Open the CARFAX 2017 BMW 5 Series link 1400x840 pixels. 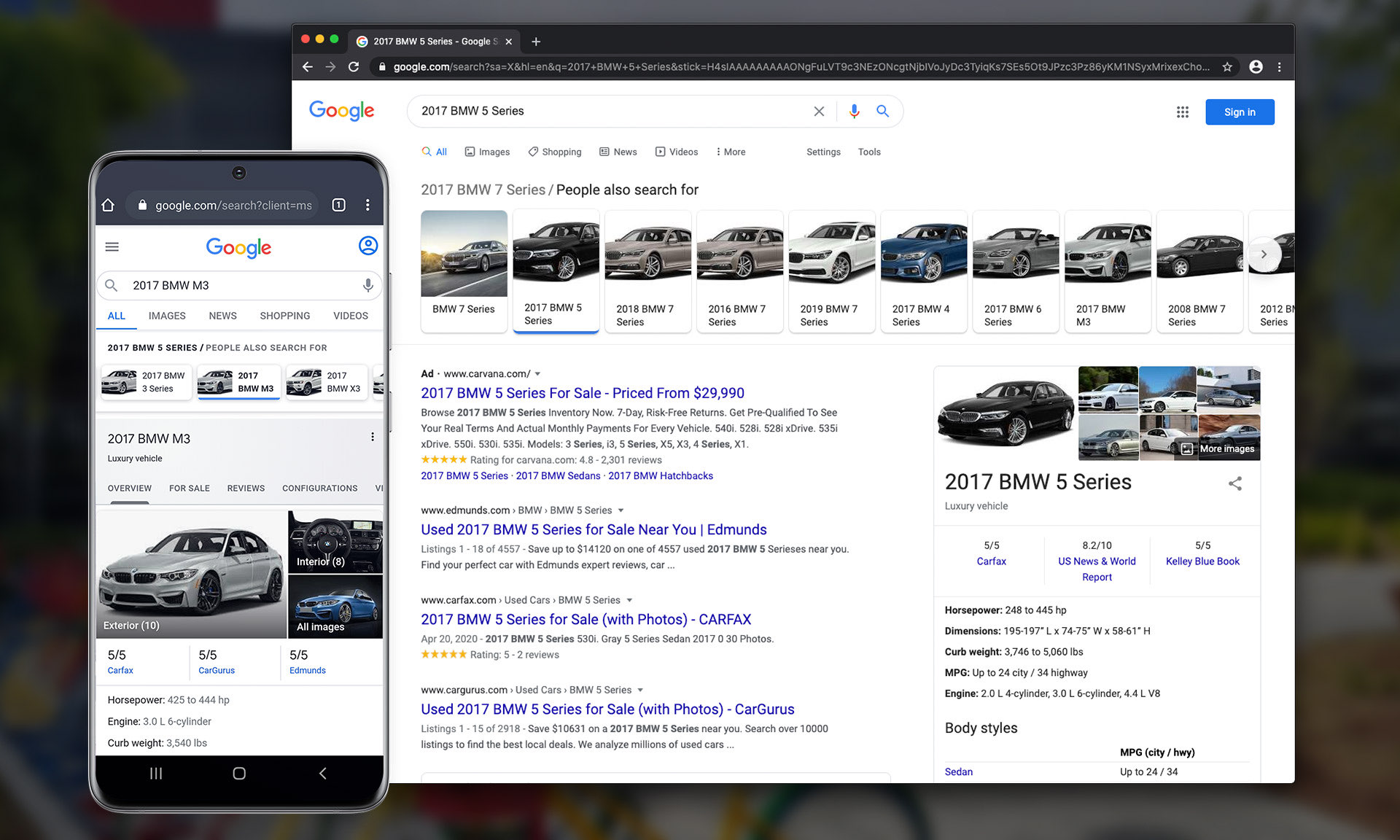(586, 619)
